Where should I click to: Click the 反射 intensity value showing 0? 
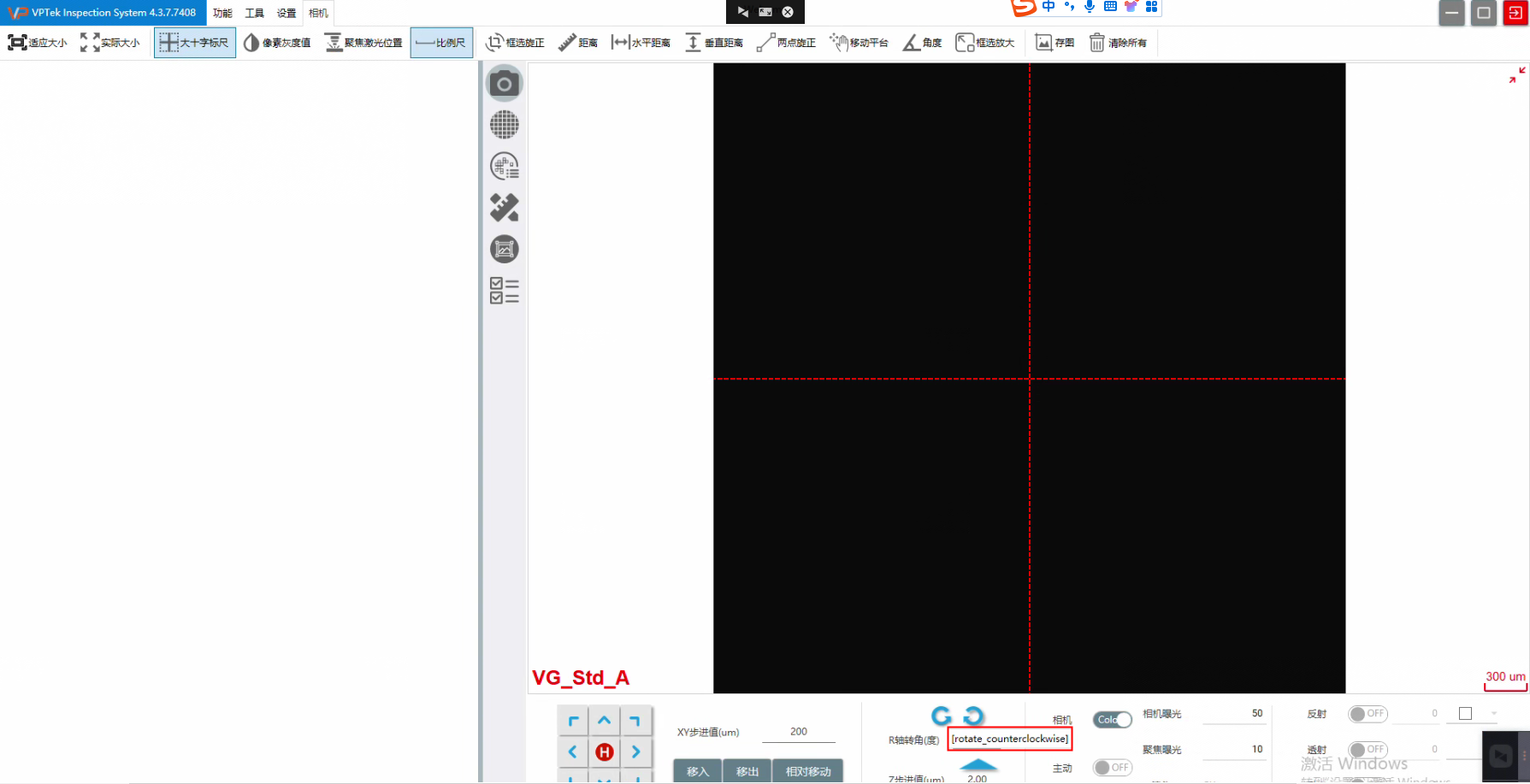click(x=1416, y=714)
